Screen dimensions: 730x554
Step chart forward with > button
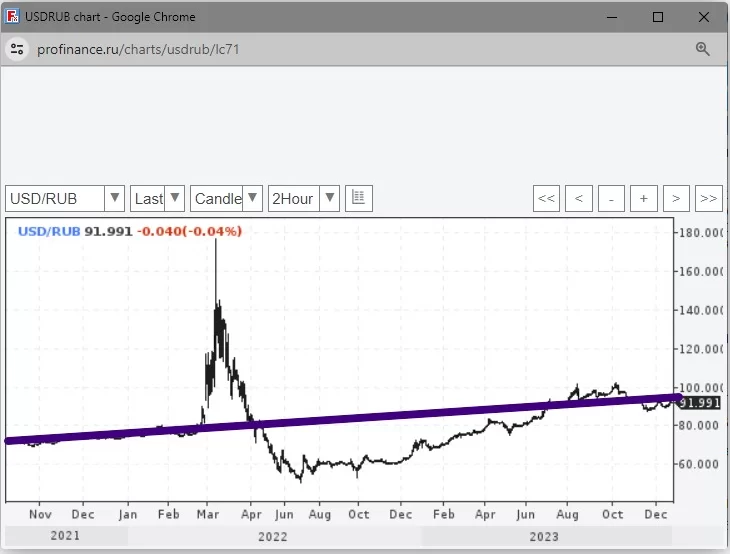pos(676,198)
